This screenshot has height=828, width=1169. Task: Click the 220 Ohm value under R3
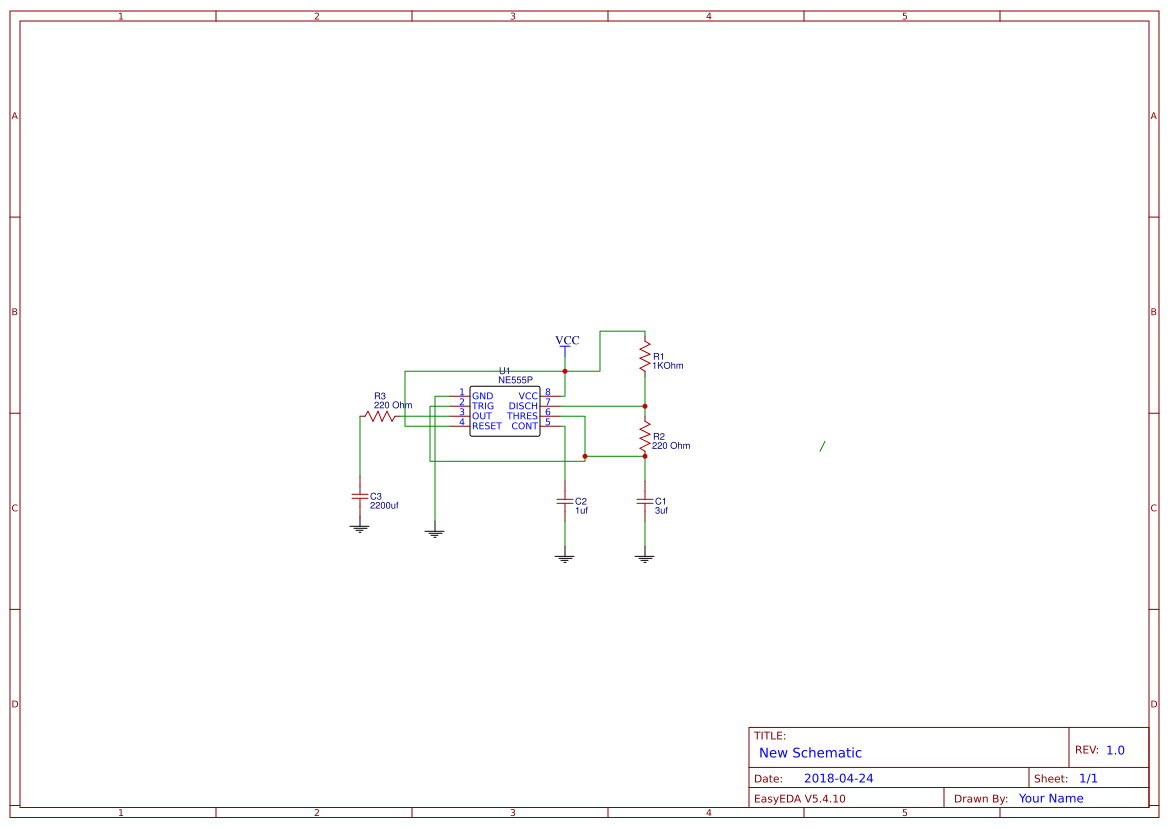393,405
